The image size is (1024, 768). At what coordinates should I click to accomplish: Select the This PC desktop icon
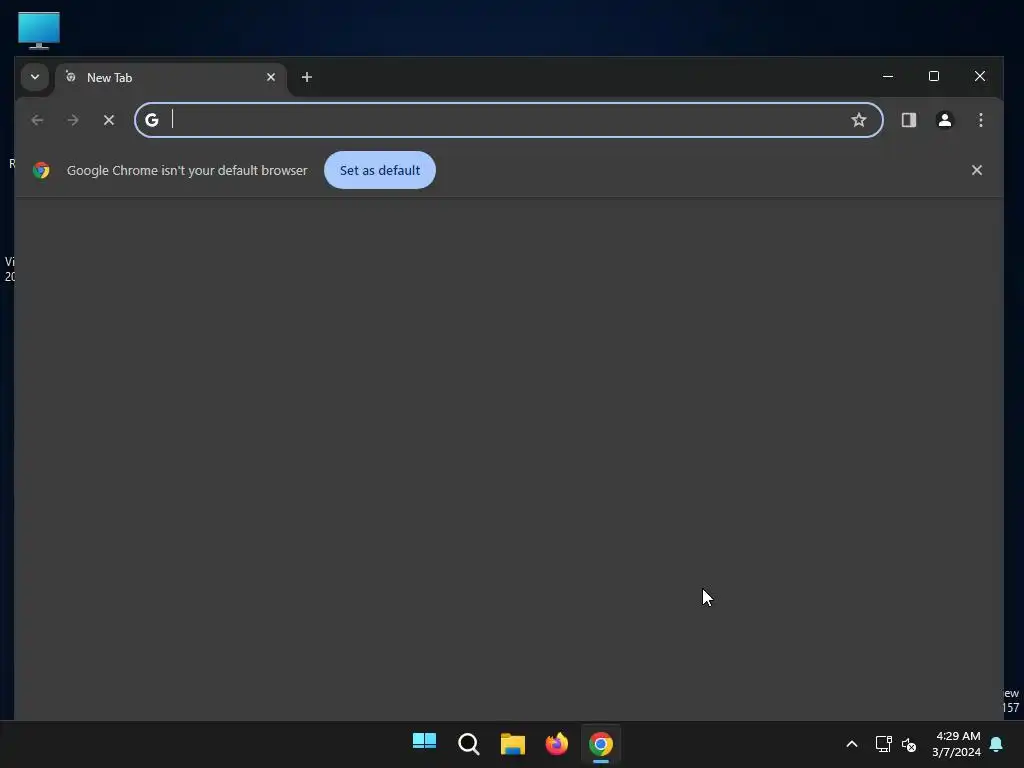[39, 30]
